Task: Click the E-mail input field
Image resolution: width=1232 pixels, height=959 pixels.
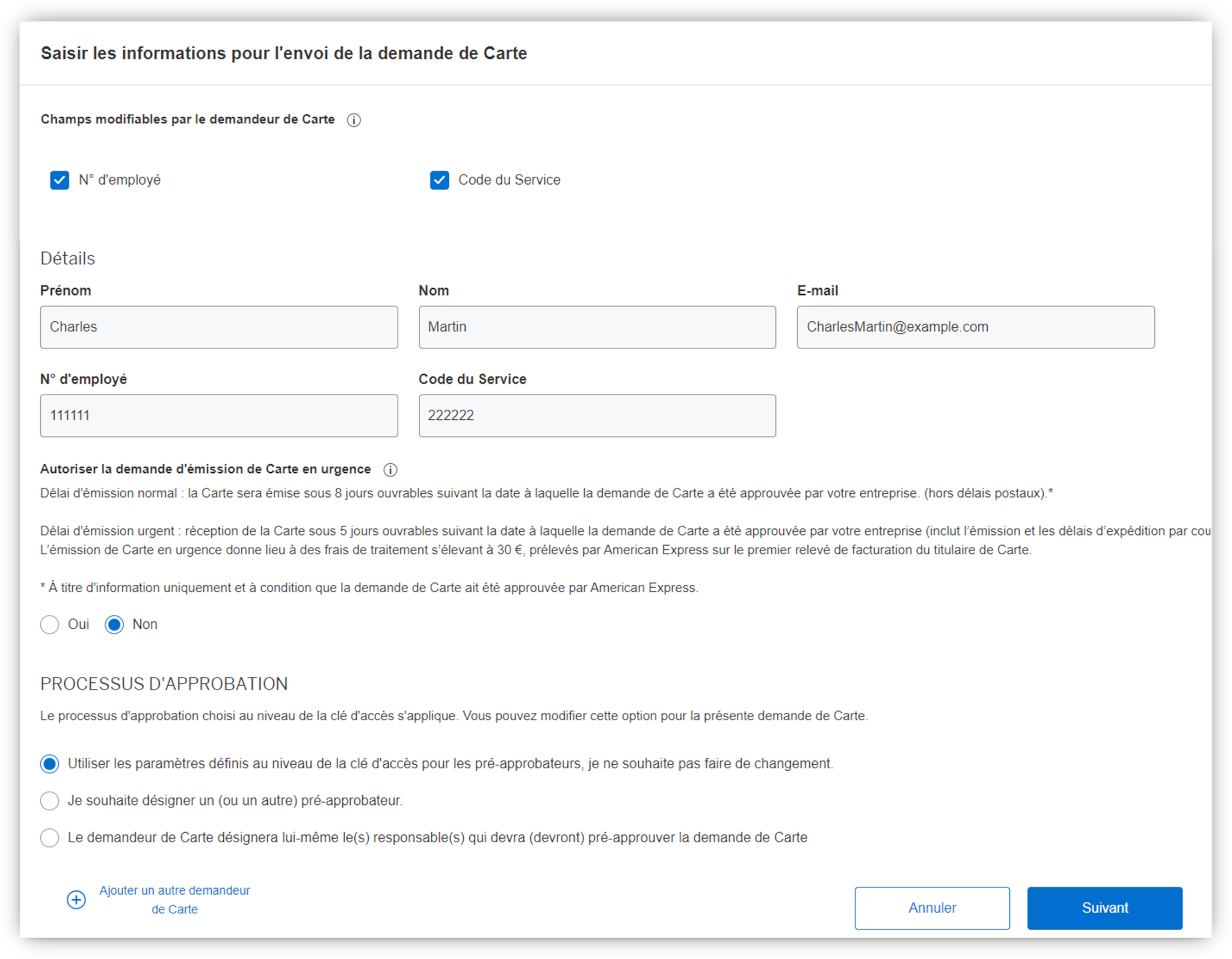Action: [975, 327]
